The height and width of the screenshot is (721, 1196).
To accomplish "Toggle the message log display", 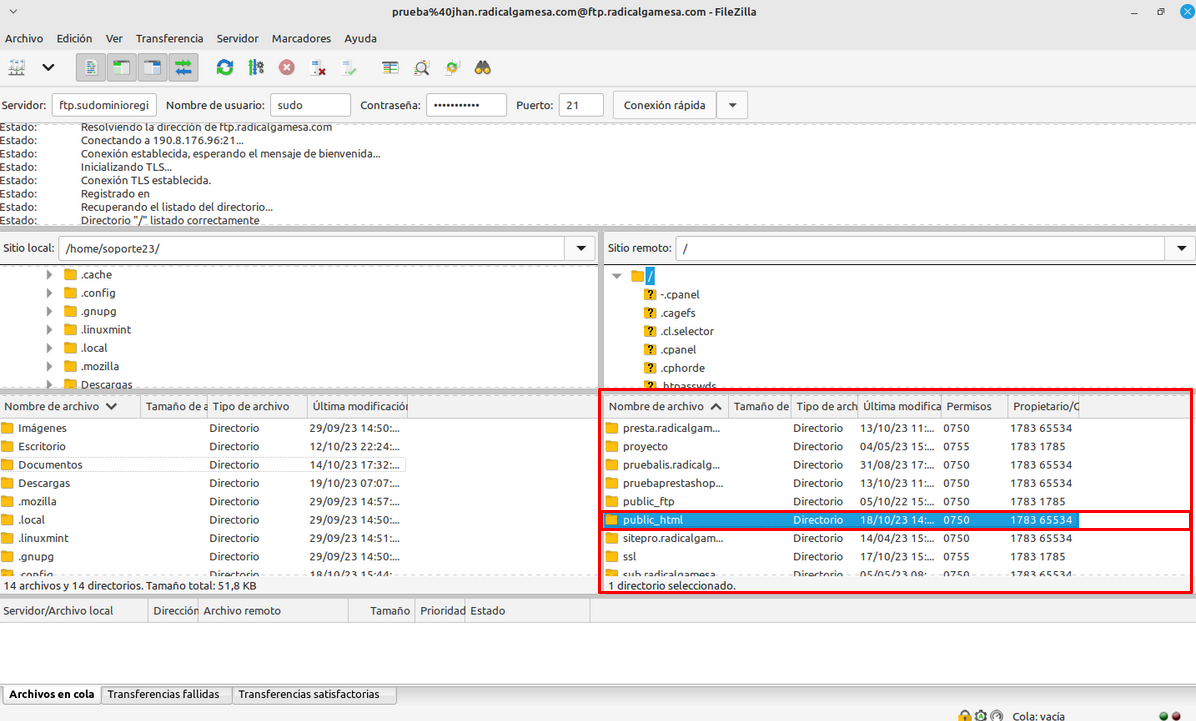I will click(x=91, y=68).
